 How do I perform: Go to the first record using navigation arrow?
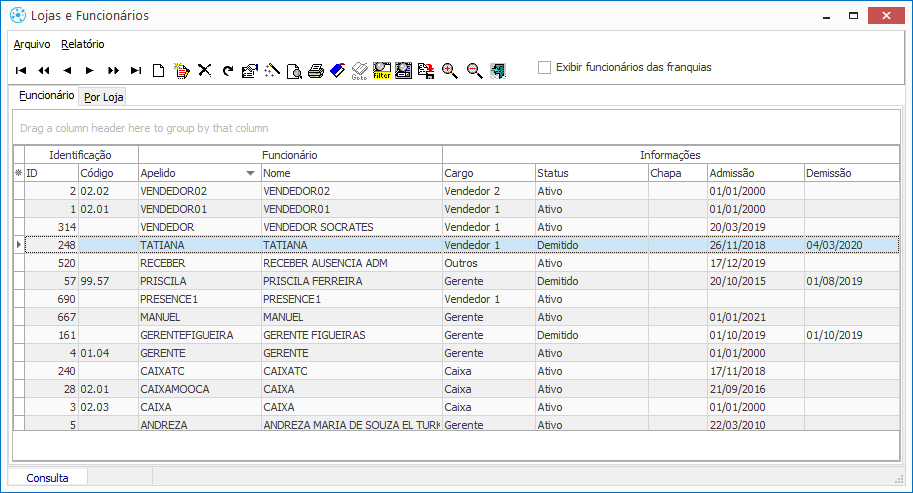click(x=20, y=71)
